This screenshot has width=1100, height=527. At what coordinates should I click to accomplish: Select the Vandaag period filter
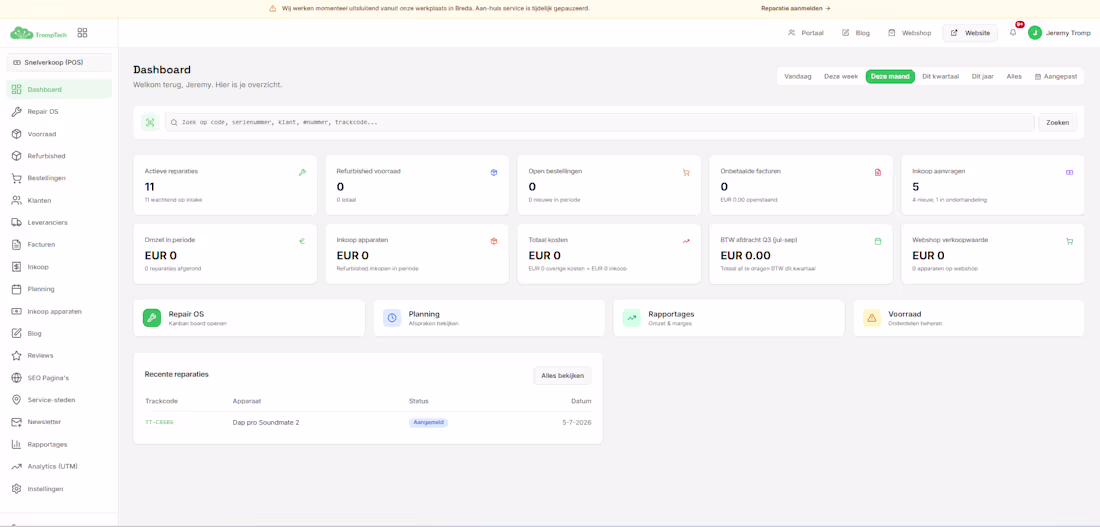point(798,76)
